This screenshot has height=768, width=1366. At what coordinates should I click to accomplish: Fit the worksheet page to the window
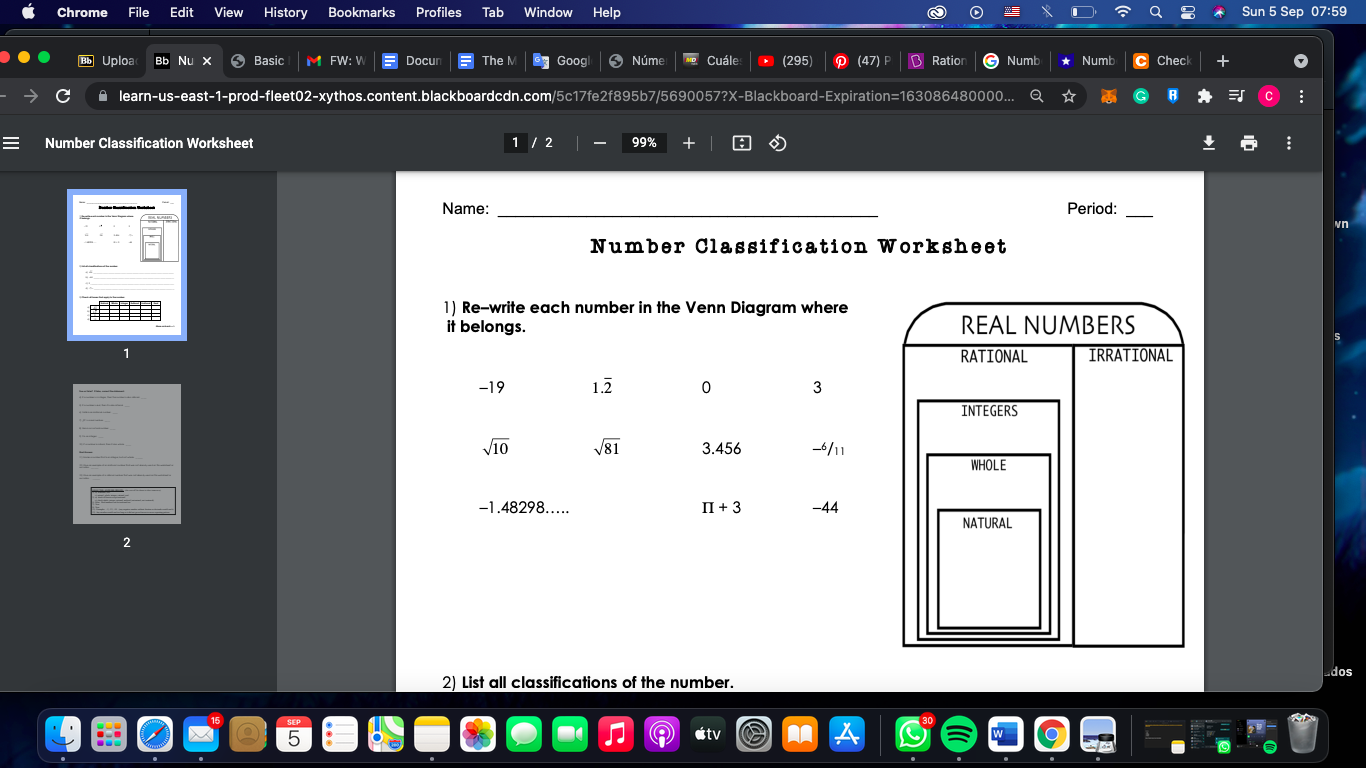[x=741, y=143]
